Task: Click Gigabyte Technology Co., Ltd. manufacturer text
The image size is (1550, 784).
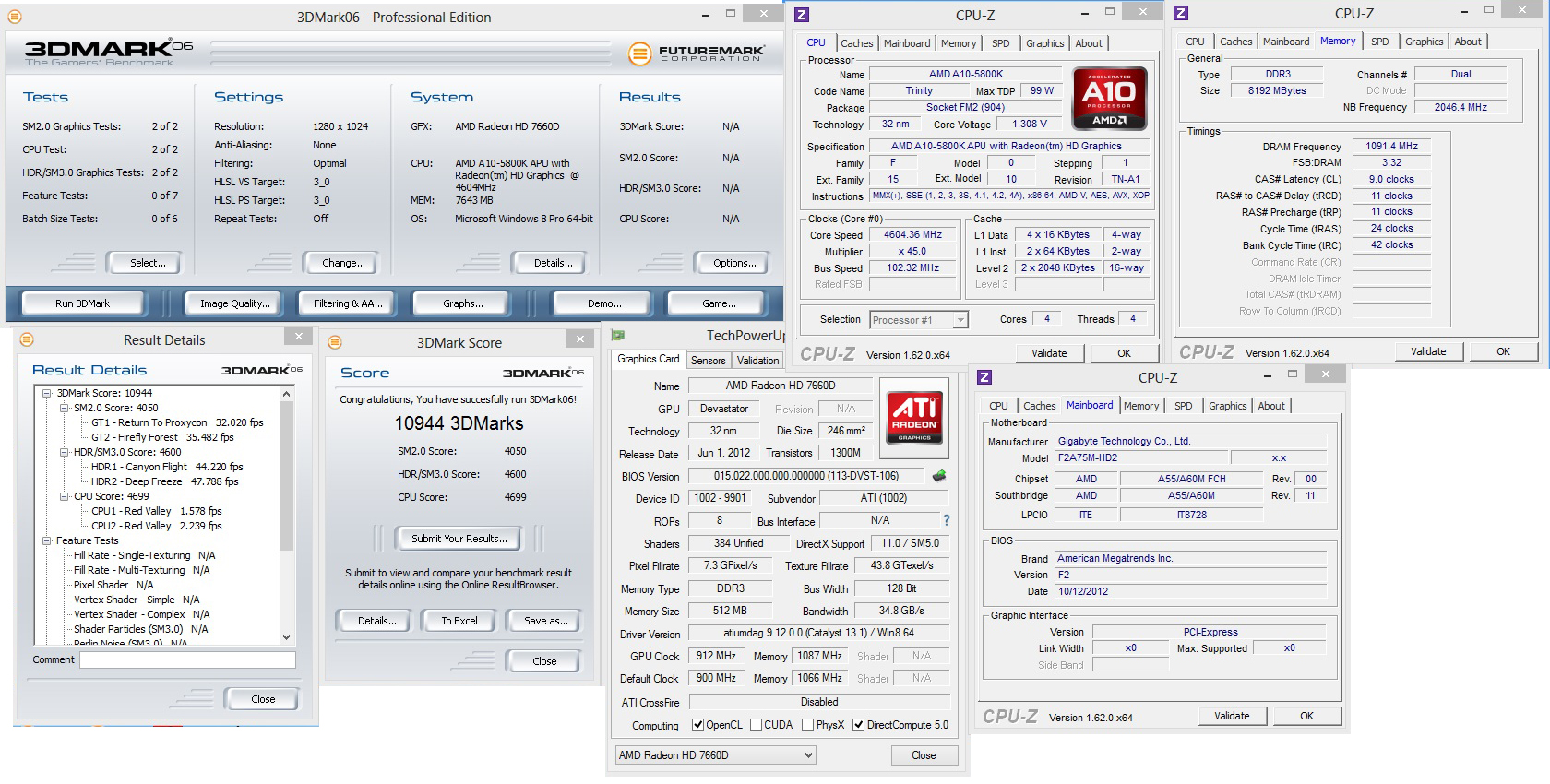Action: pos(1124,441)
